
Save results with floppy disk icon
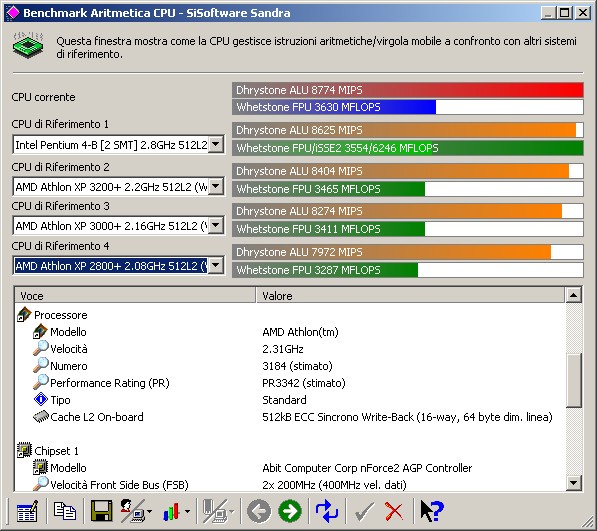click(x=101, y=511)
